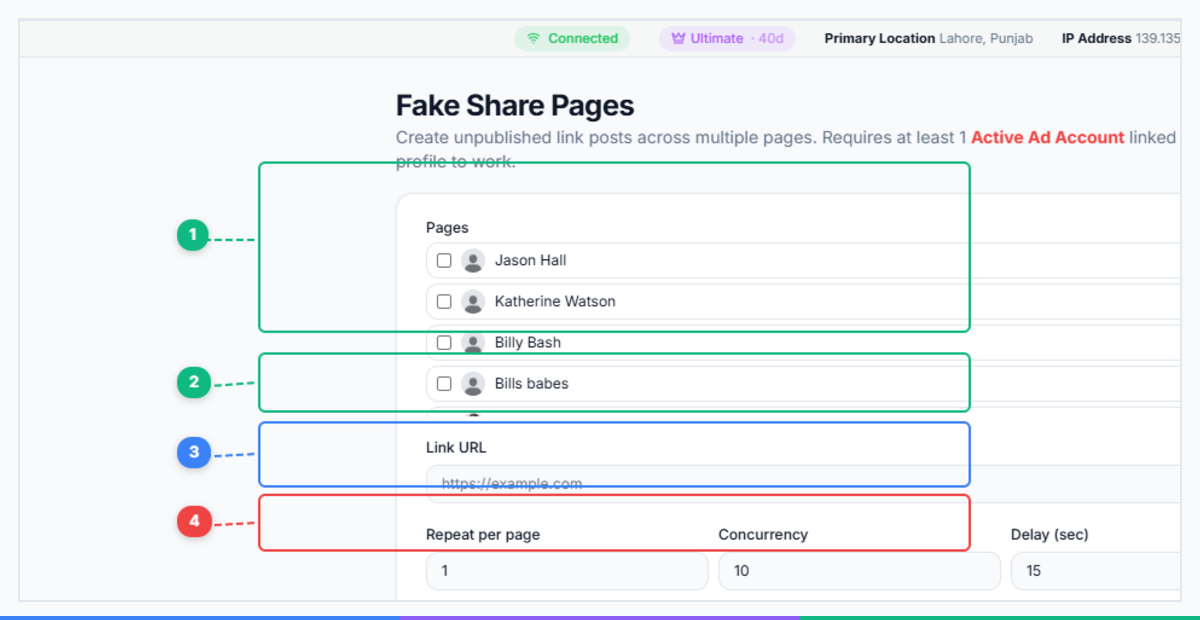
Task: Click the Link URL label
Action: [x=456, y=447]
